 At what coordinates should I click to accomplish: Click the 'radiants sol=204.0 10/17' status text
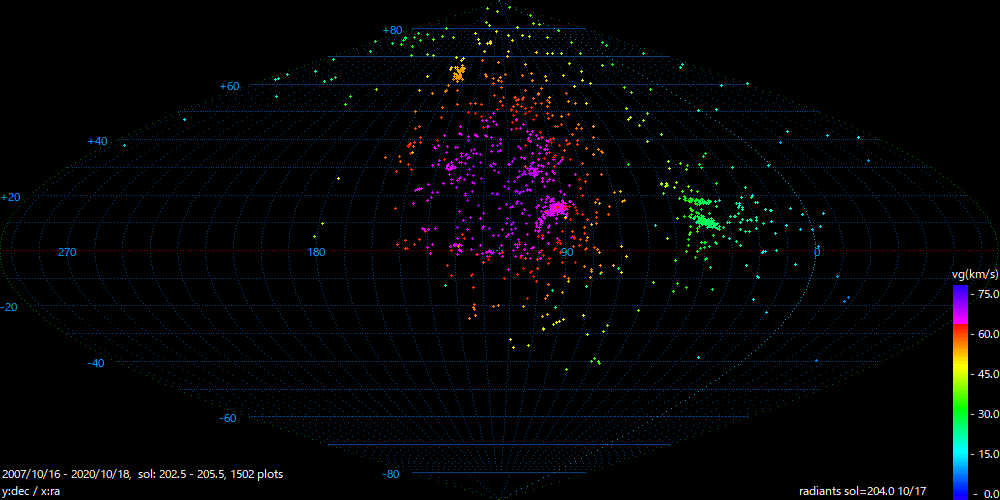pyautogui.click(x=862, y=491)
